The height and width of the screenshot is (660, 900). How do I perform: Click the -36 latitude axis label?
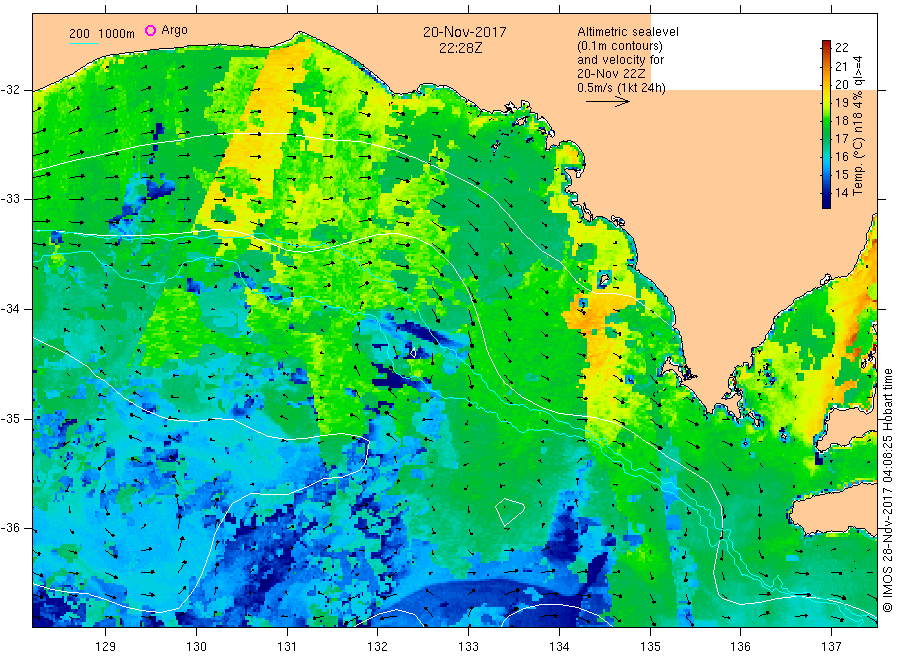11,528
